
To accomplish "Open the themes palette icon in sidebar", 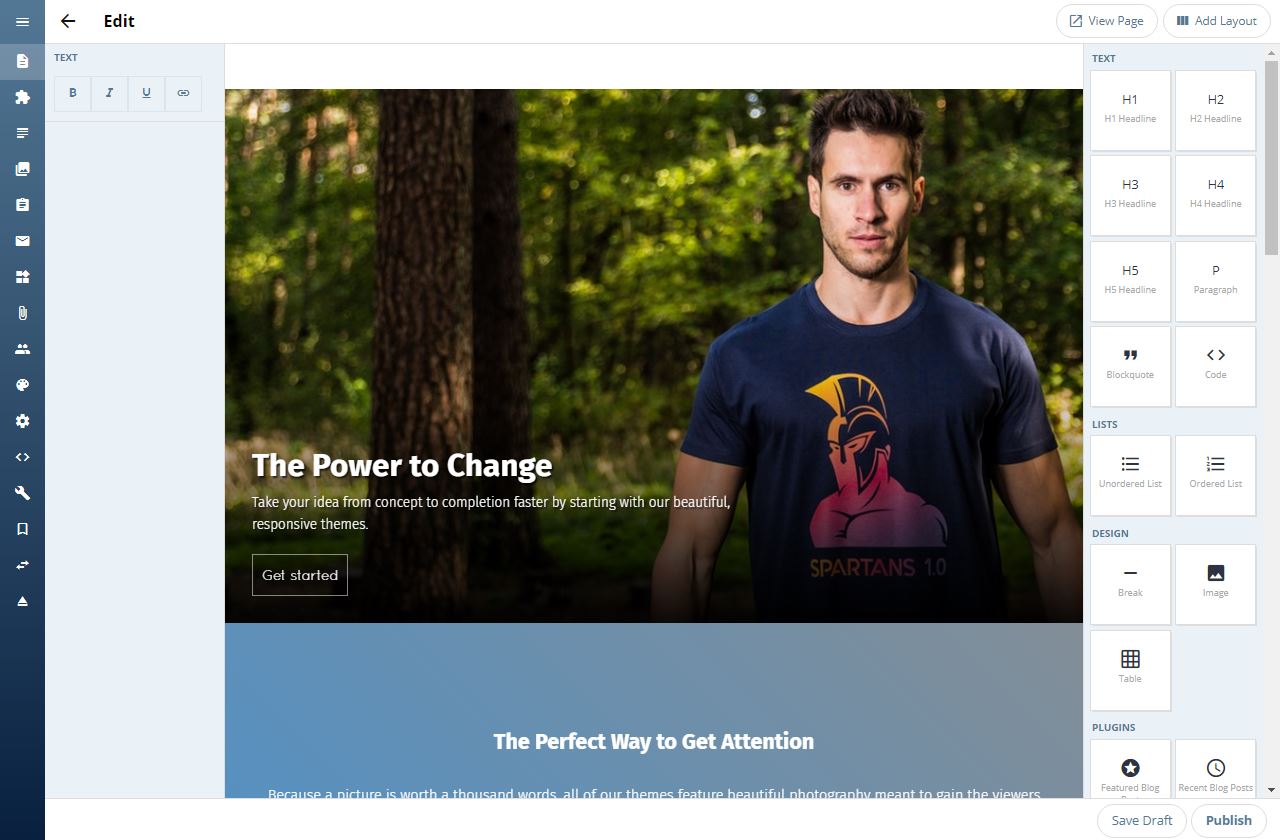I will pyautogui.click(x=22, y=385).
